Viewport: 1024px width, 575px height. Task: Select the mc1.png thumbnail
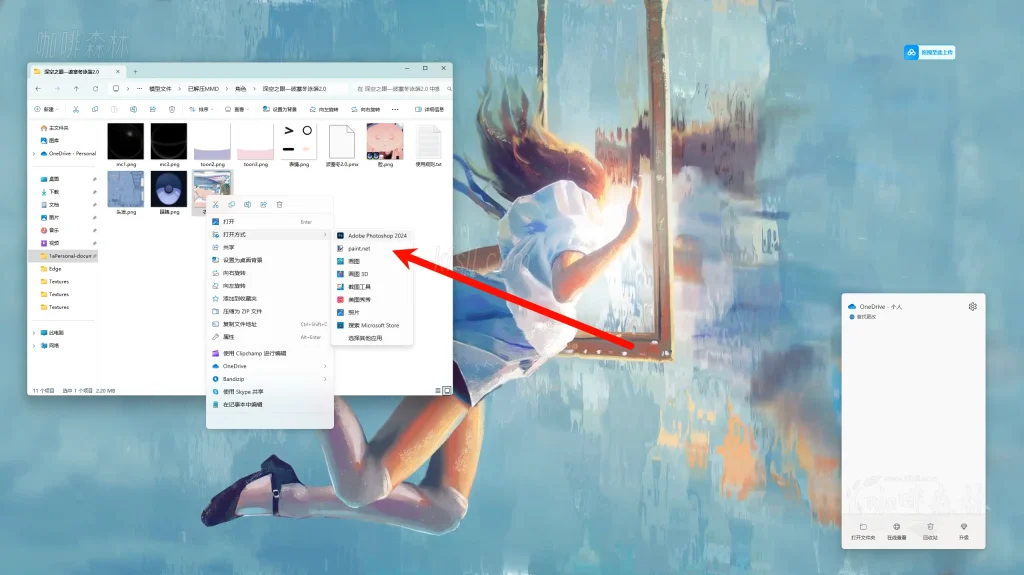(x=125, y=144)
